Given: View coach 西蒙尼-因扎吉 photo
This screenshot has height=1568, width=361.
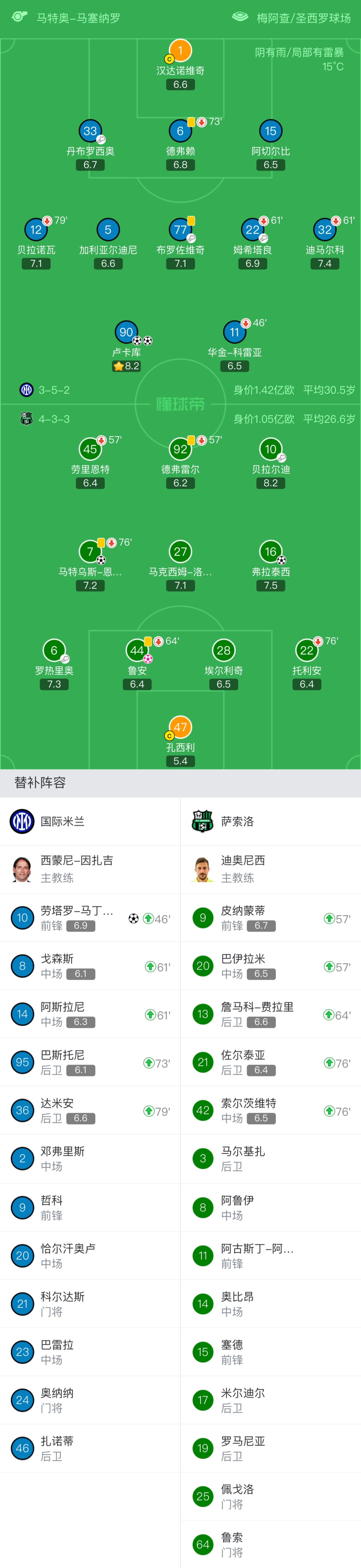Looking at the screenshot, I should (22, 869).
